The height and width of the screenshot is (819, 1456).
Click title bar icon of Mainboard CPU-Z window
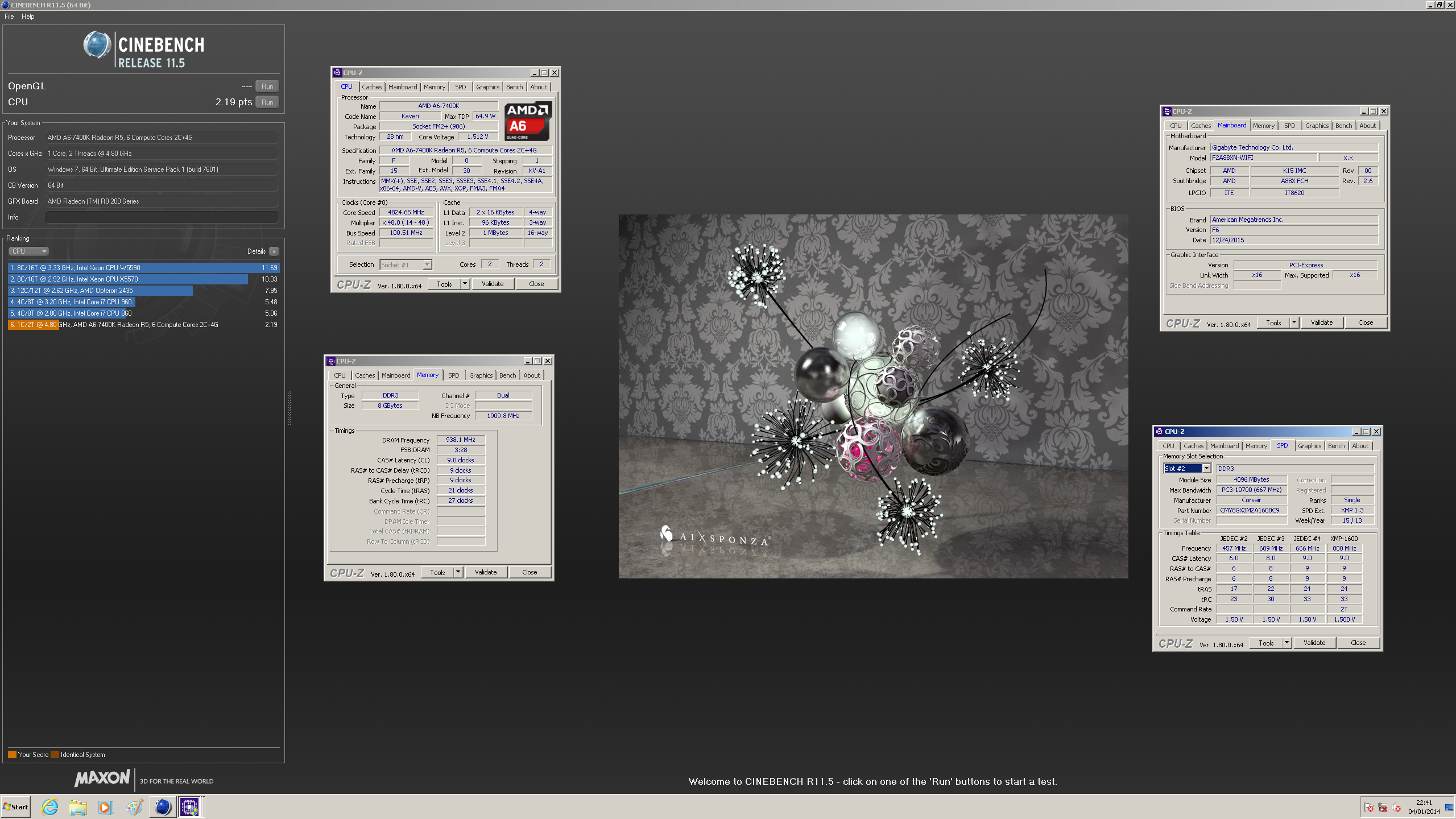click(x=1167, y=111)
